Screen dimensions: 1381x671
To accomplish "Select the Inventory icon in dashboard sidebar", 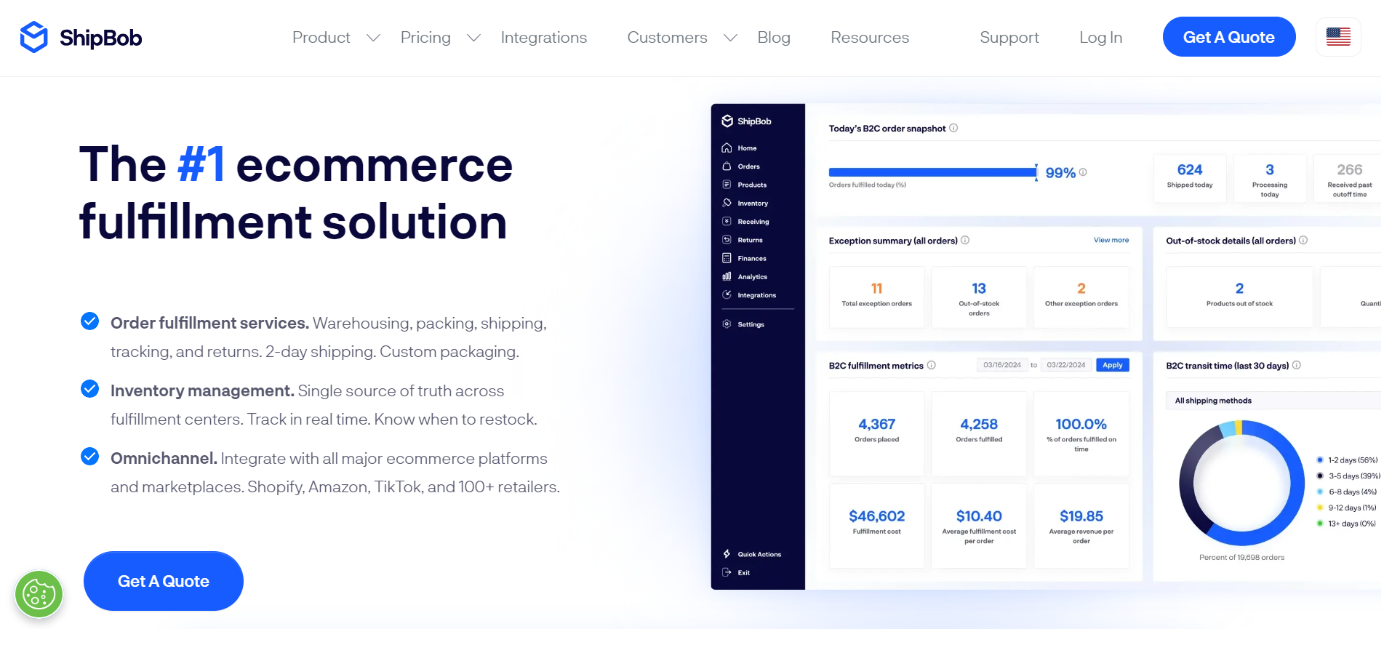I will pyautogui.click(x=727, y=203).
